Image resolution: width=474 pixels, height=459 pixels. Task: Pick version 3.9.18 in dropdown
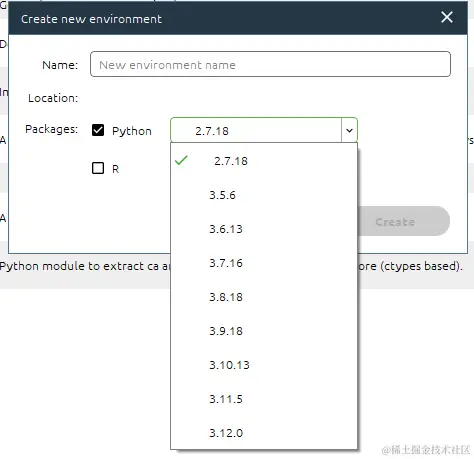pyautogui.click(x=264, y=331)
